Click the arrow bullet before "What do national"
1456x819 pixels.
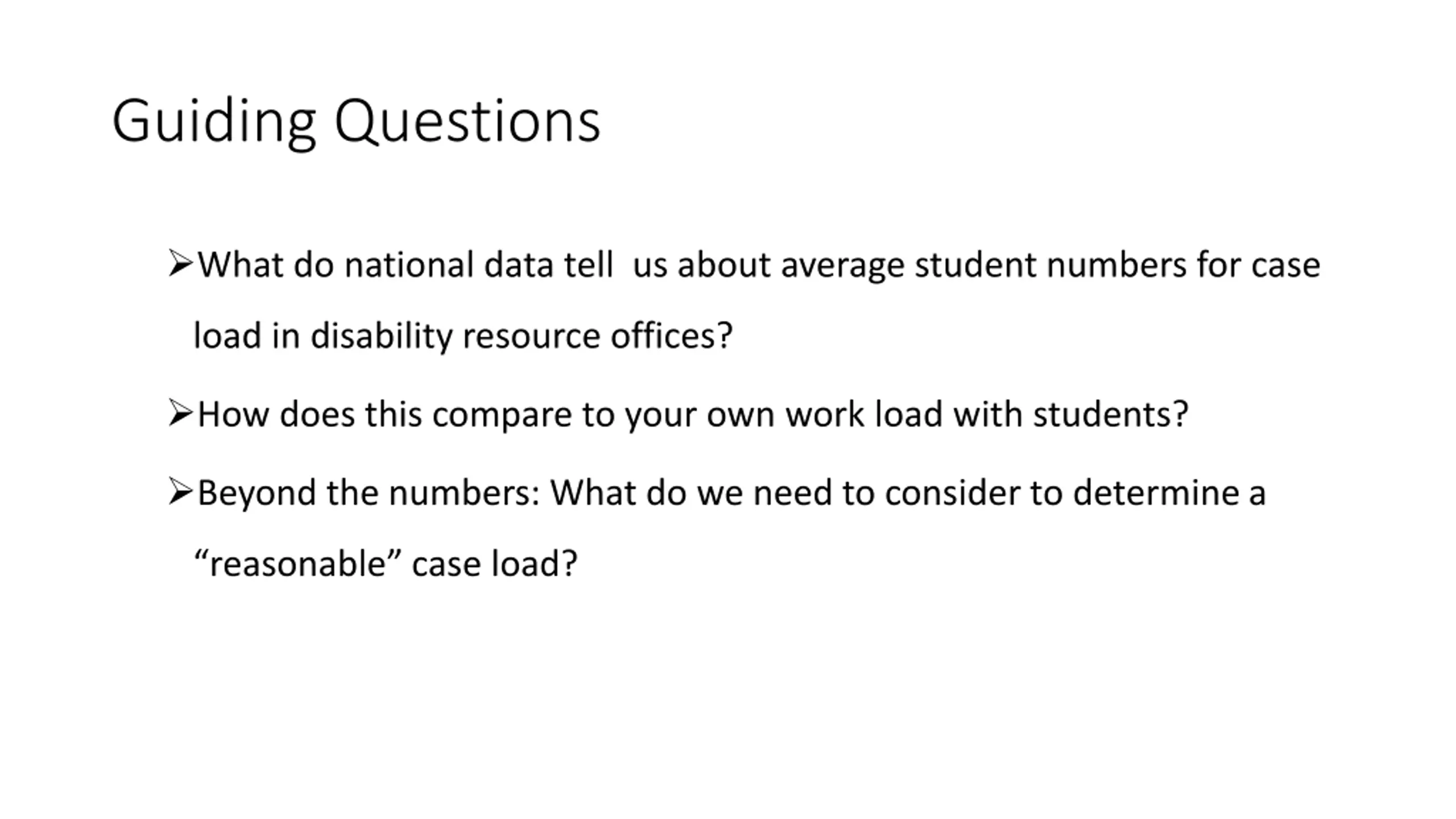[x=181, y=264]
